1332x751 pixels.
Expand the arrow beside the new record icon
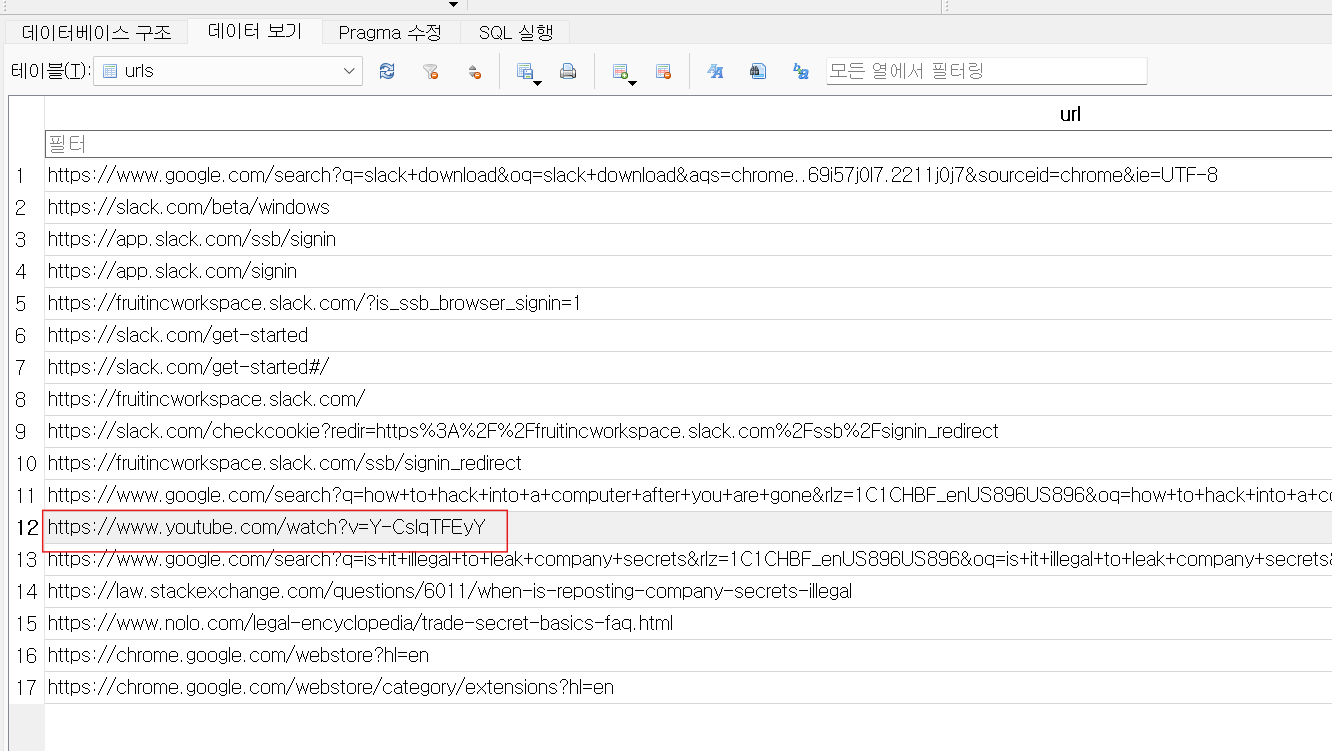click(x=633, y=82)
